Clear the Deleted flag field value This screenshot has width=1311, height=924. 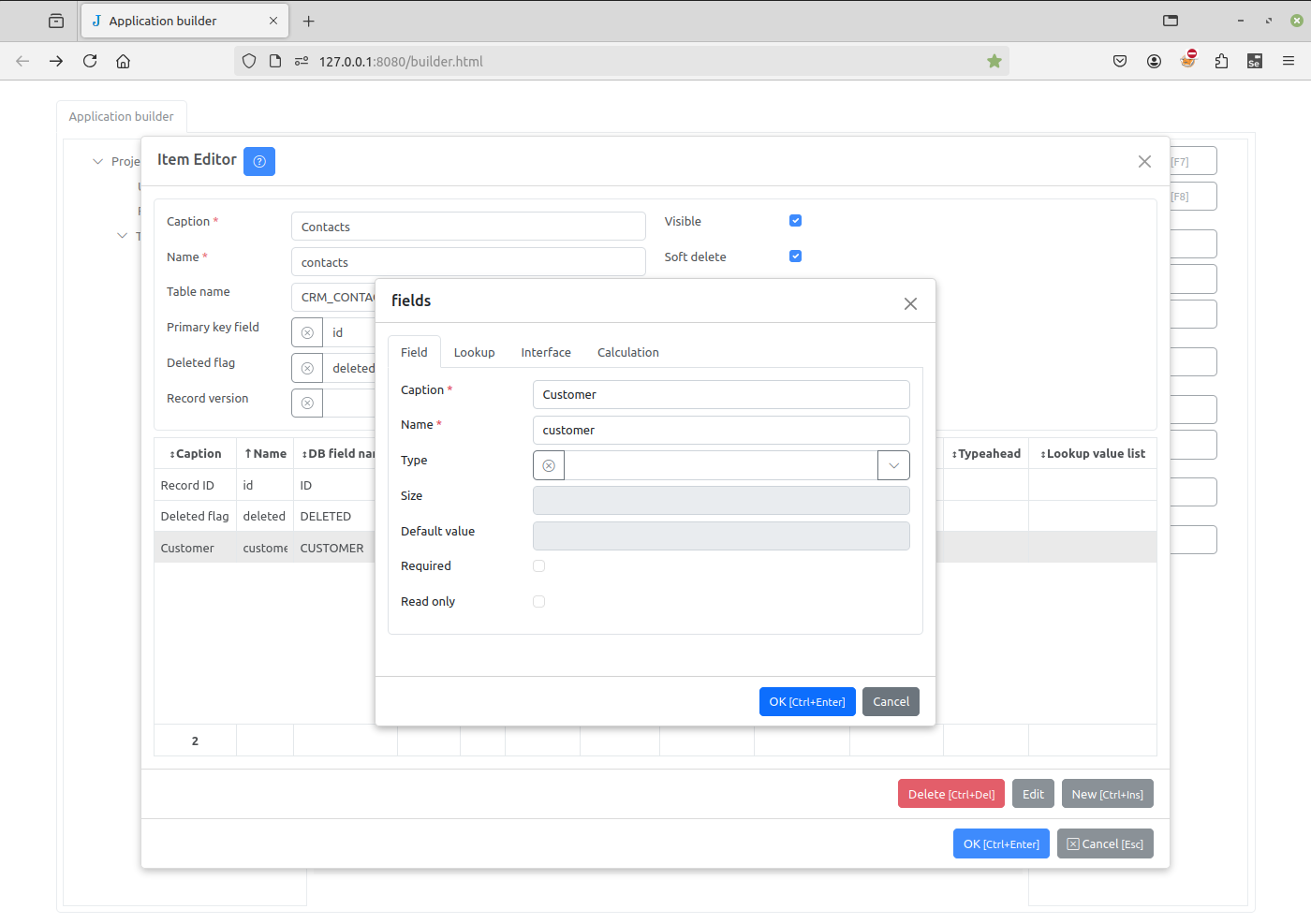tap(307, 368)
